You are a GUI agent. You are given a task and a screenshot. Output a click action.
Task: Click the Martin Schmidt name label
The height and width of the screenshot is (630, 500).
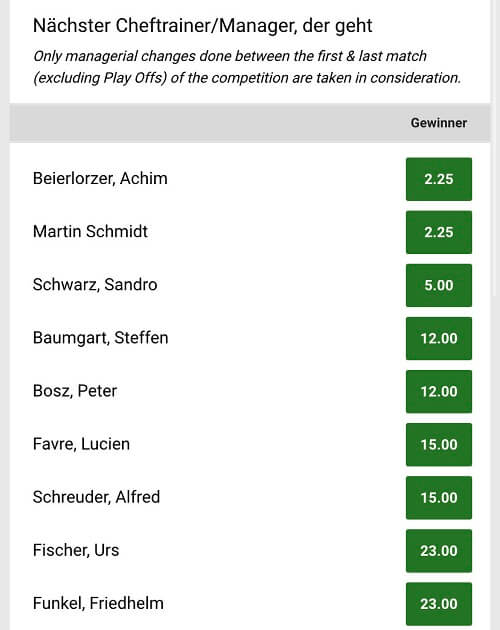[x=90, y=231]
